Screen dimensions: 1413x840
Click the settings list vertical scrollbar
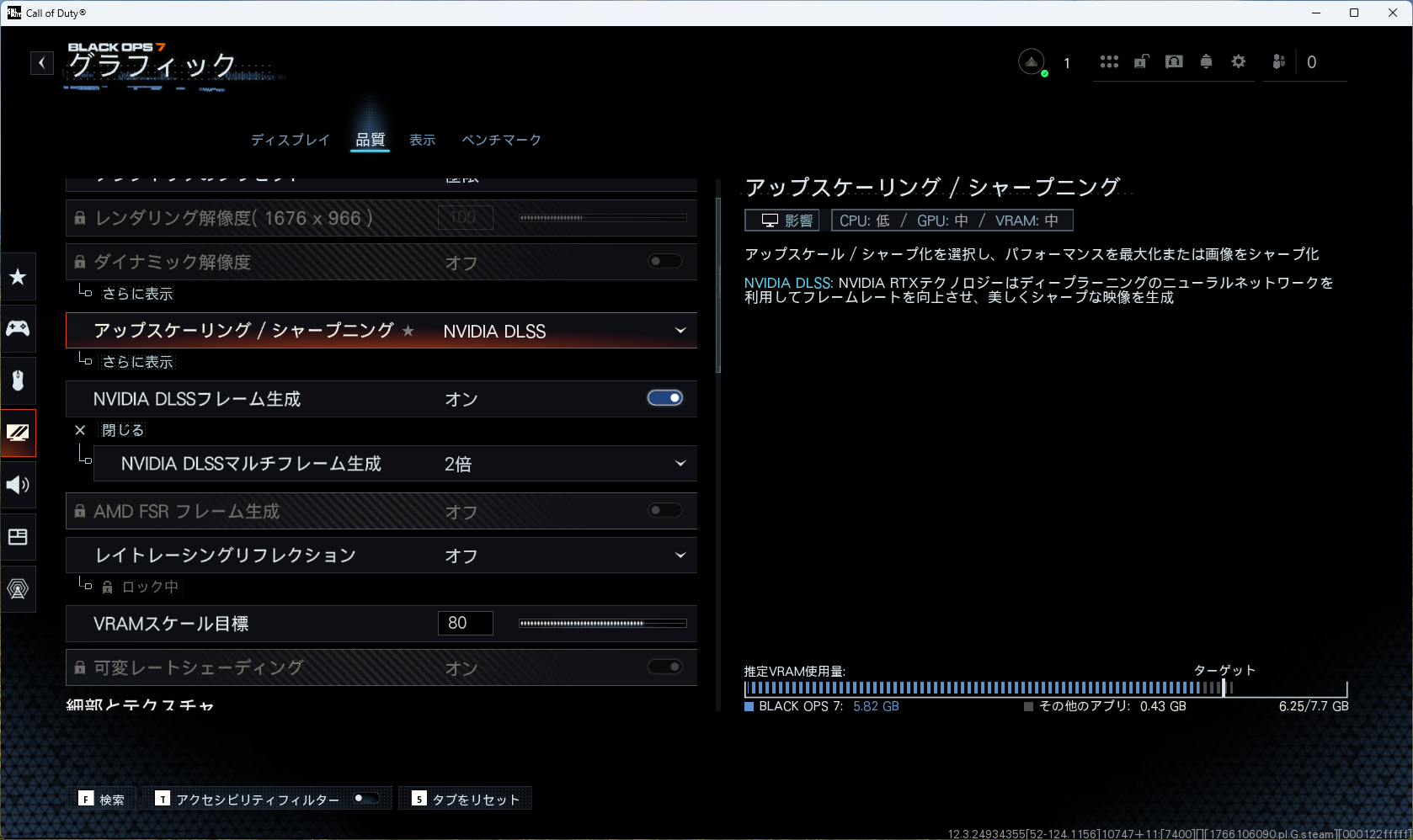point(718,284)
